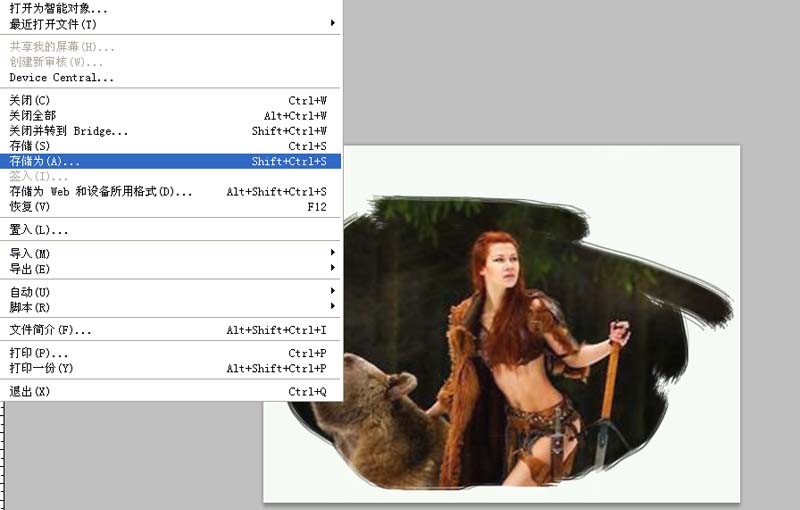The height and width of the screenshot is (510, 800).
Task: Click 关闭并转到 Bridge... entry
Action: pyautogui.click(x=69, y=131)
